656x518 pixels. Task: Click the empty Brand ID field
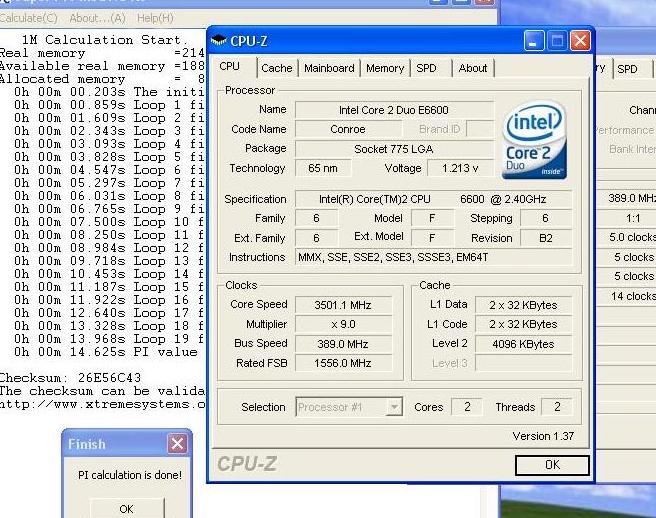(480, 129)
